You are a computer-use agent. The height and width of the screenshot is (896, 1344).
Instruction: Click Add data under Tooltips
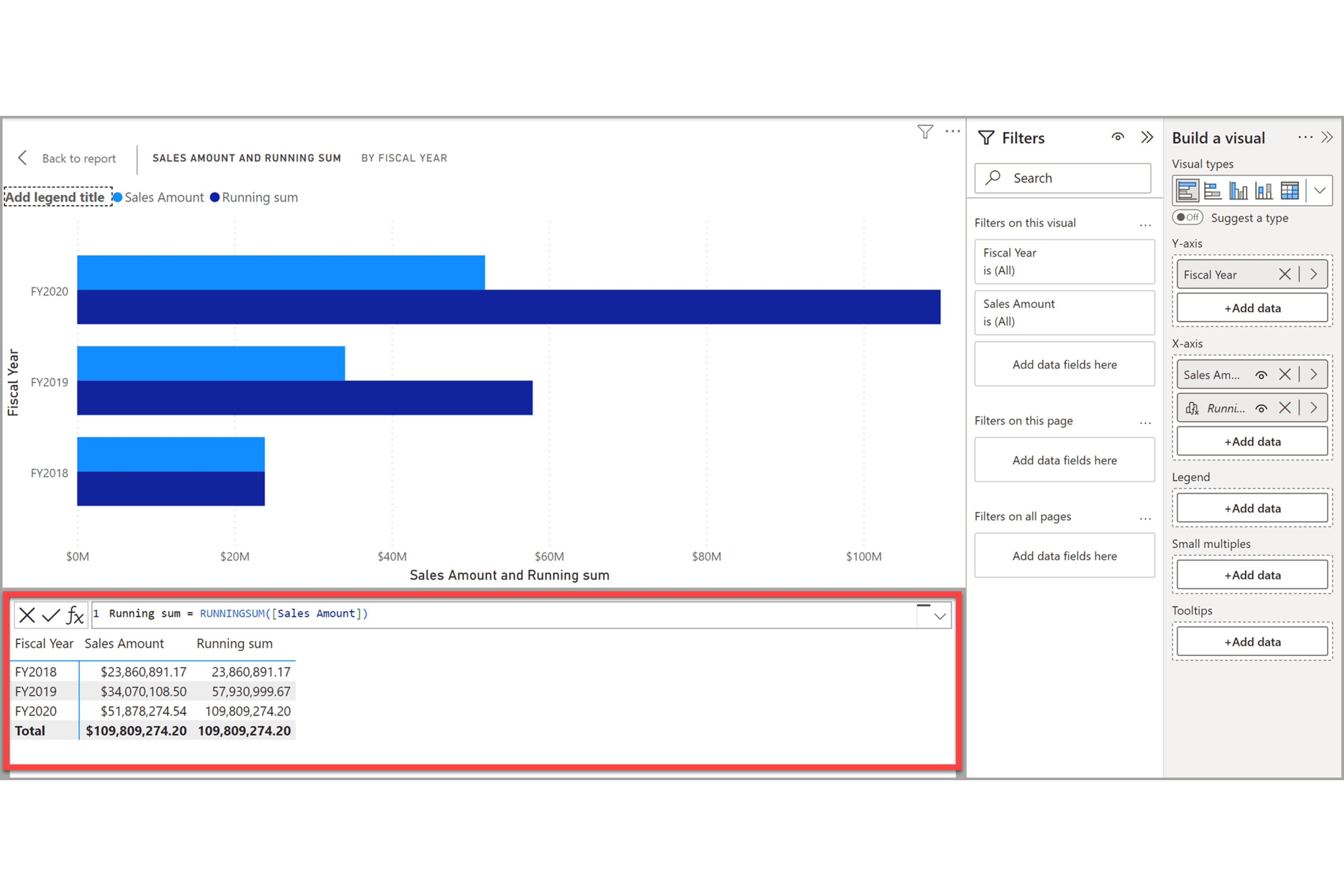(x=1252, y=642)
